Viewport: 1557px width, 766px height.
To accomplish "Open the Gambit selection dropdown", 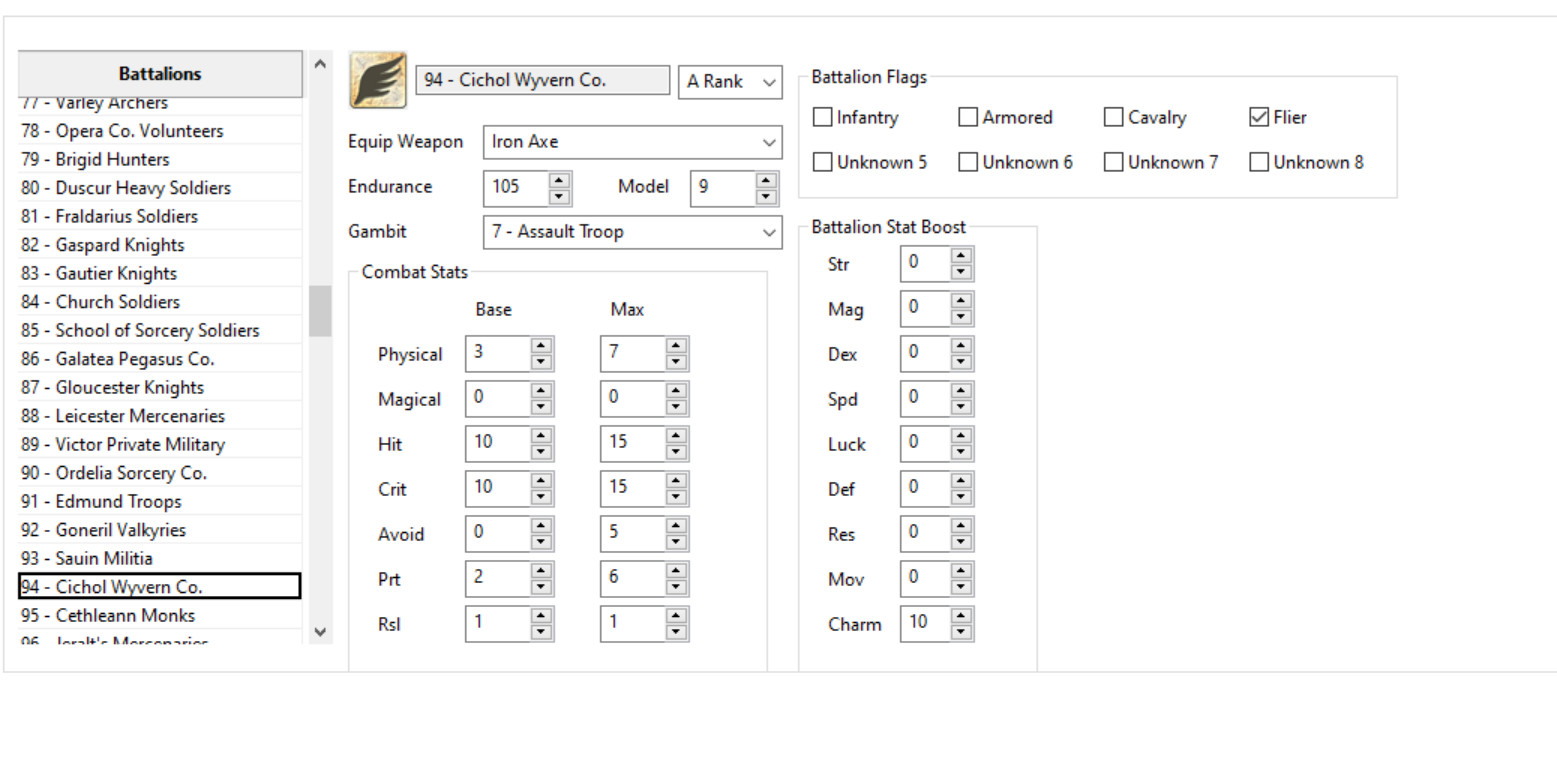I will pyautogui.click(x=768, y=231).
